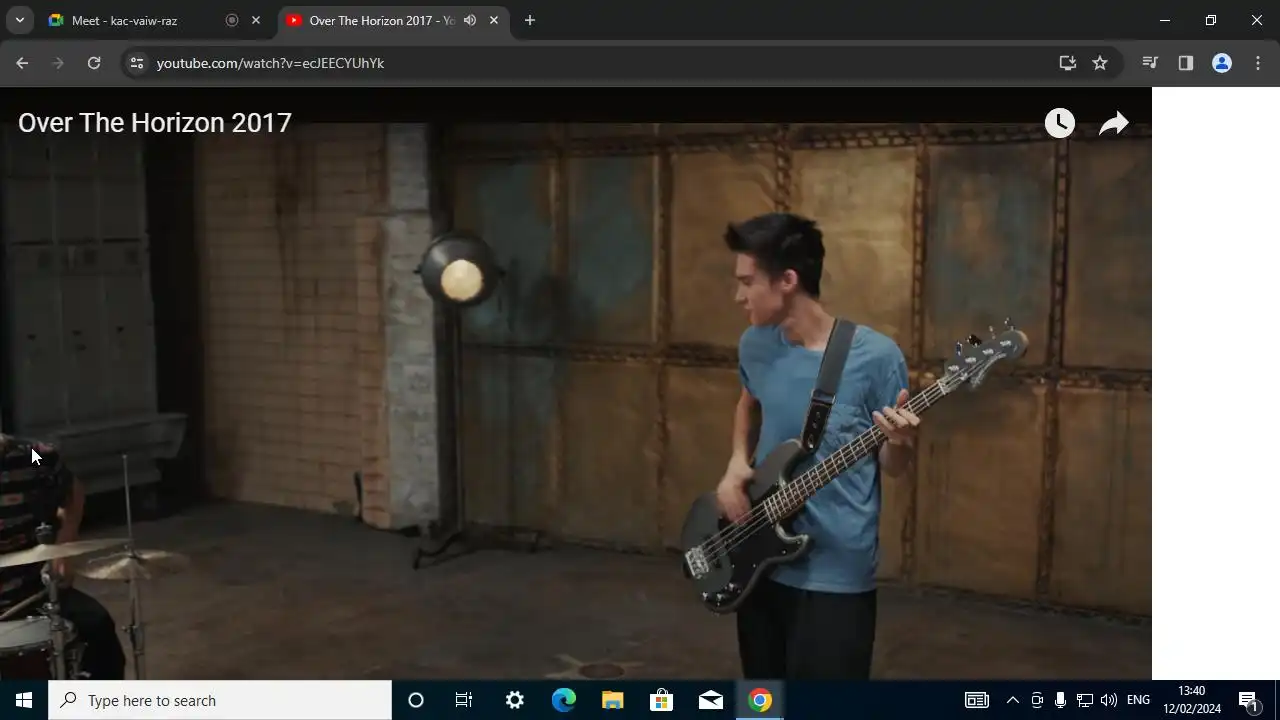1280x720 pixels.
Task: Change the ENG input language
Action: 1138,700
